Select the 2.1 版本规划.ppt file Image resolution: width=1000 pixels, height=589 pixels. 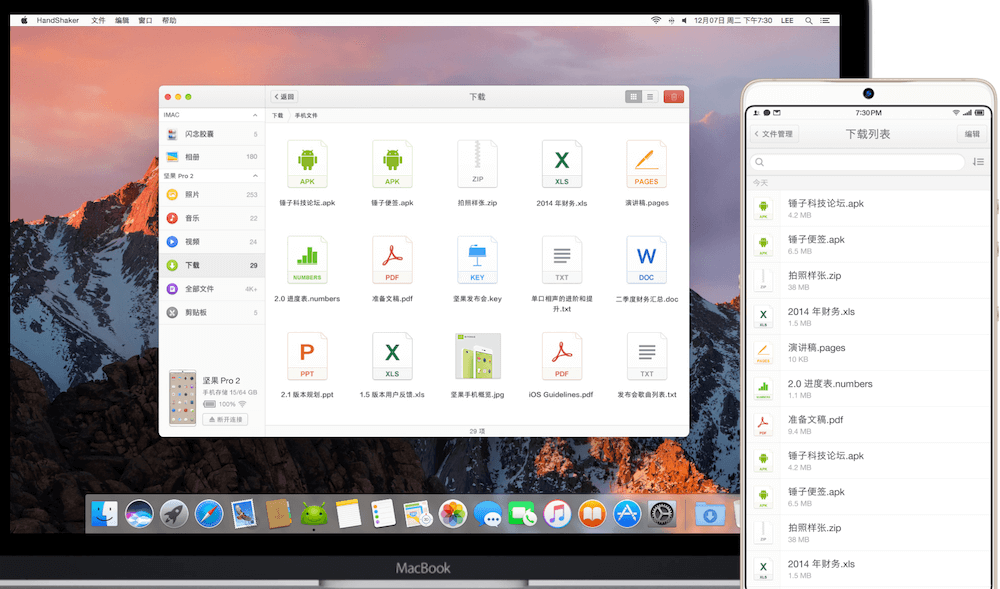pos(307,356)
